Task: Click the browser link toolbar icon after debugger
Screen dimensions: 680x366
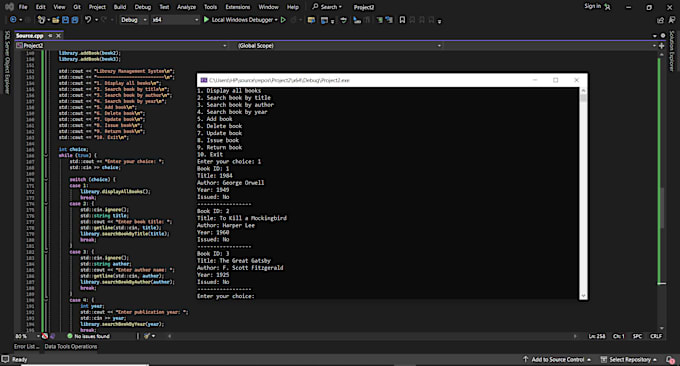Action: [x=311, y=20]
